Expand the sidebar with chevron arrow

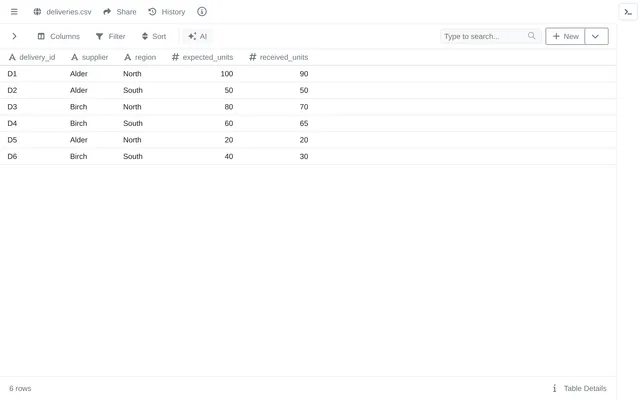14,36
